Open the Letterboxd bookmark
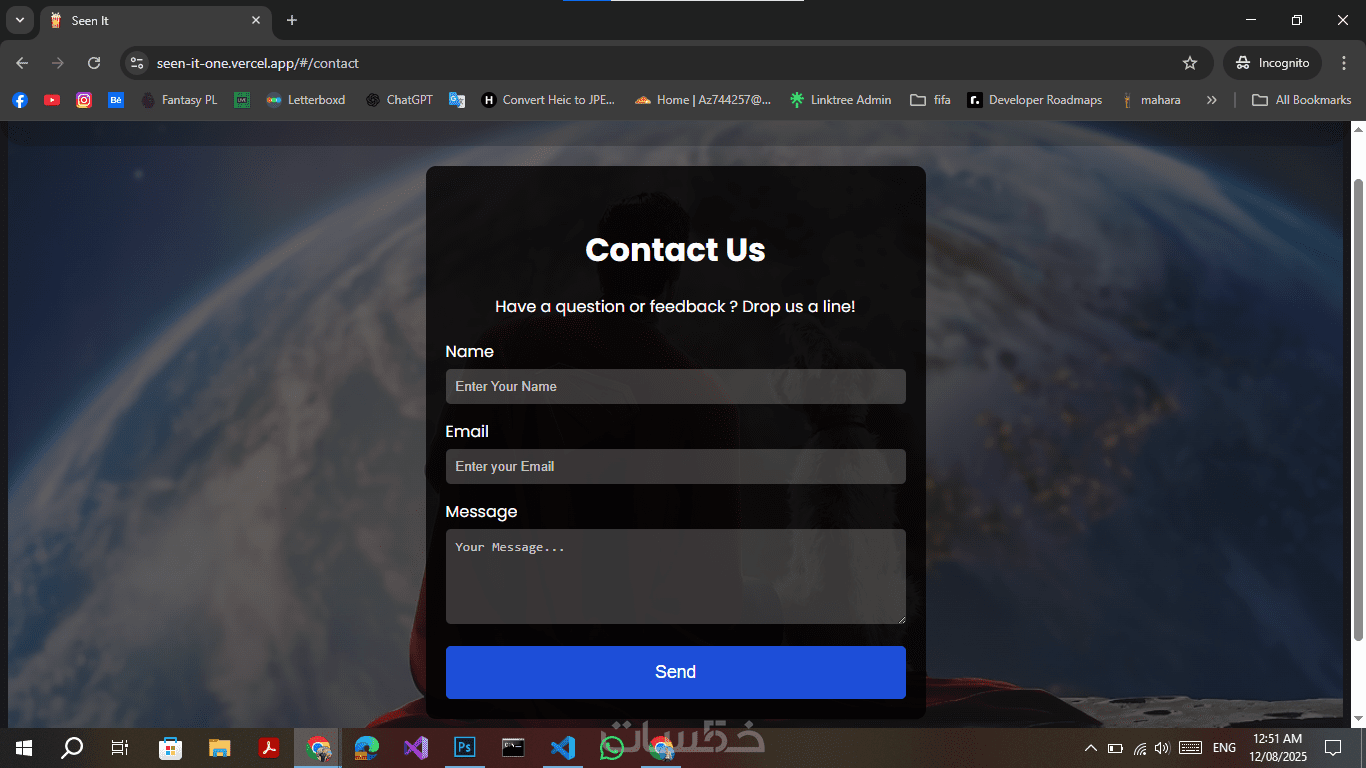 pos(306,100)
